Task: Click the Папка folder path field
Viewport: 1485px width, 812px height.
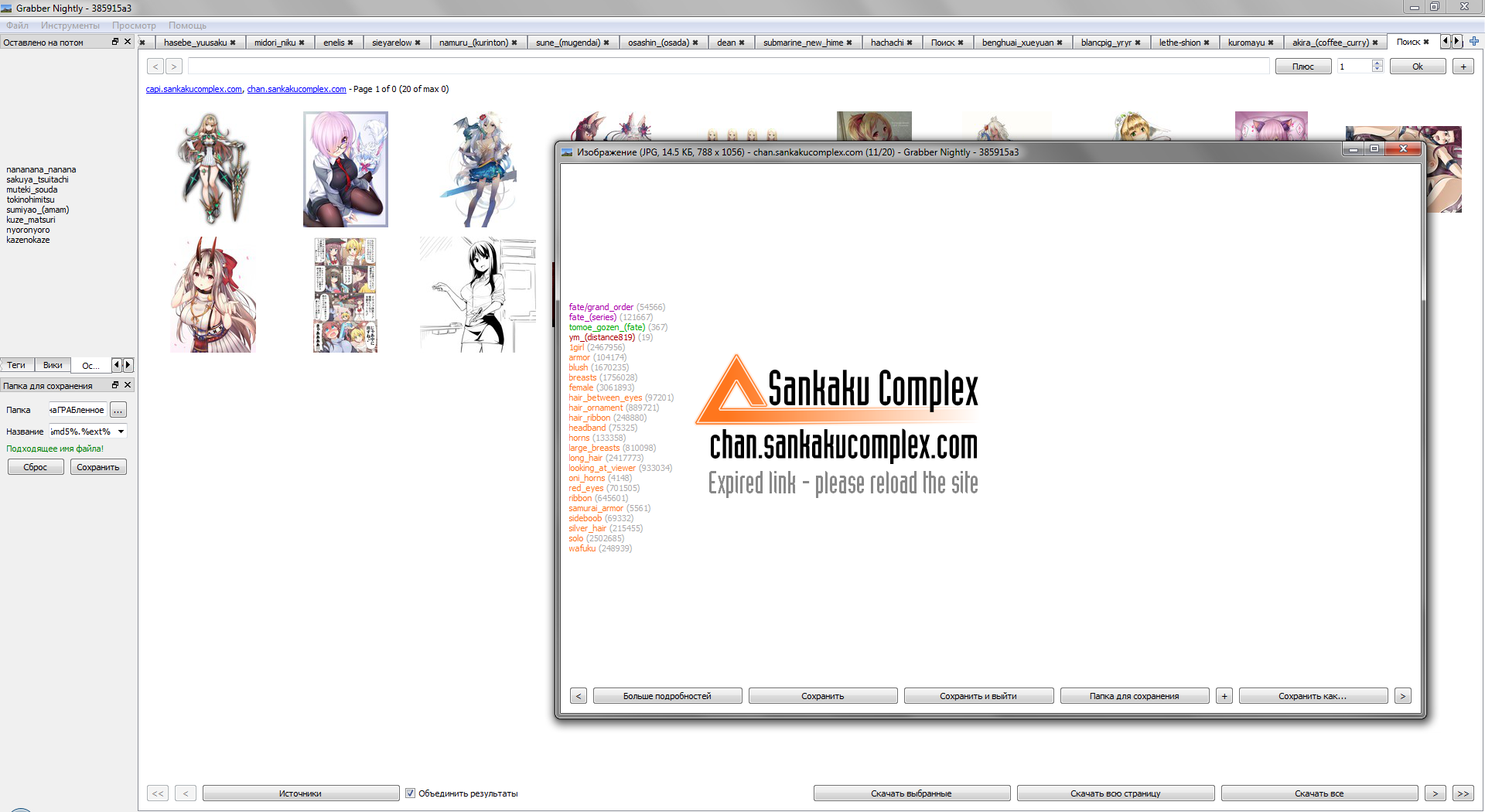Action: tap(78, 410)
